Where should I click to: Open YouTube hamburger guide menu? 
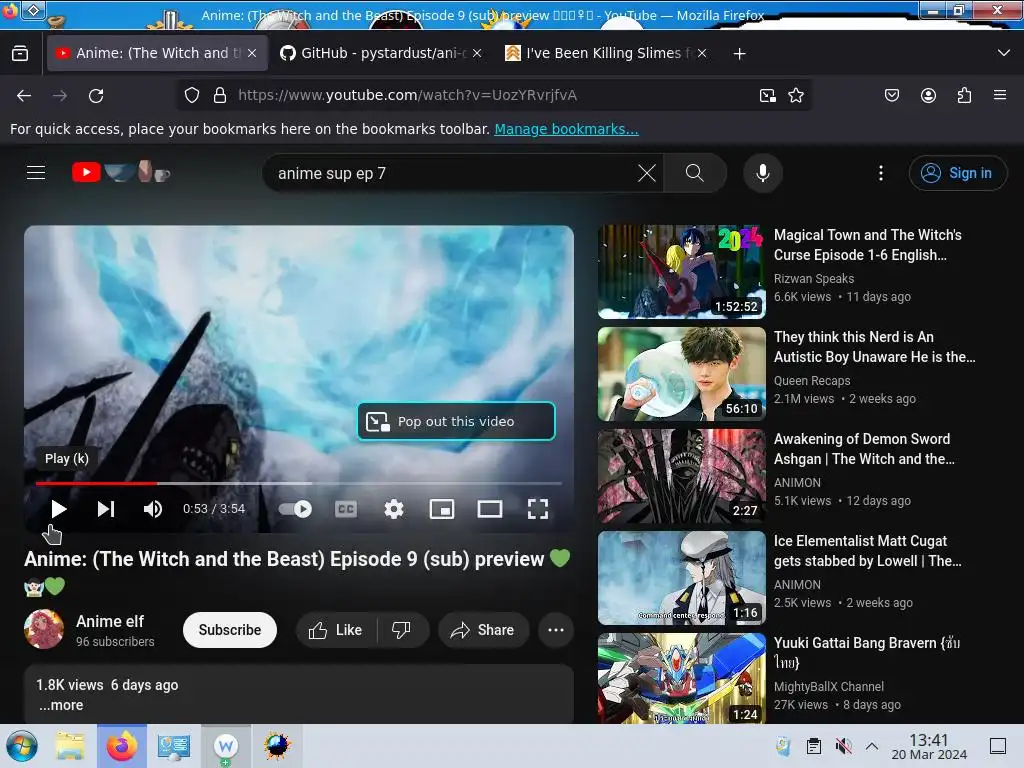coord(36,172)
